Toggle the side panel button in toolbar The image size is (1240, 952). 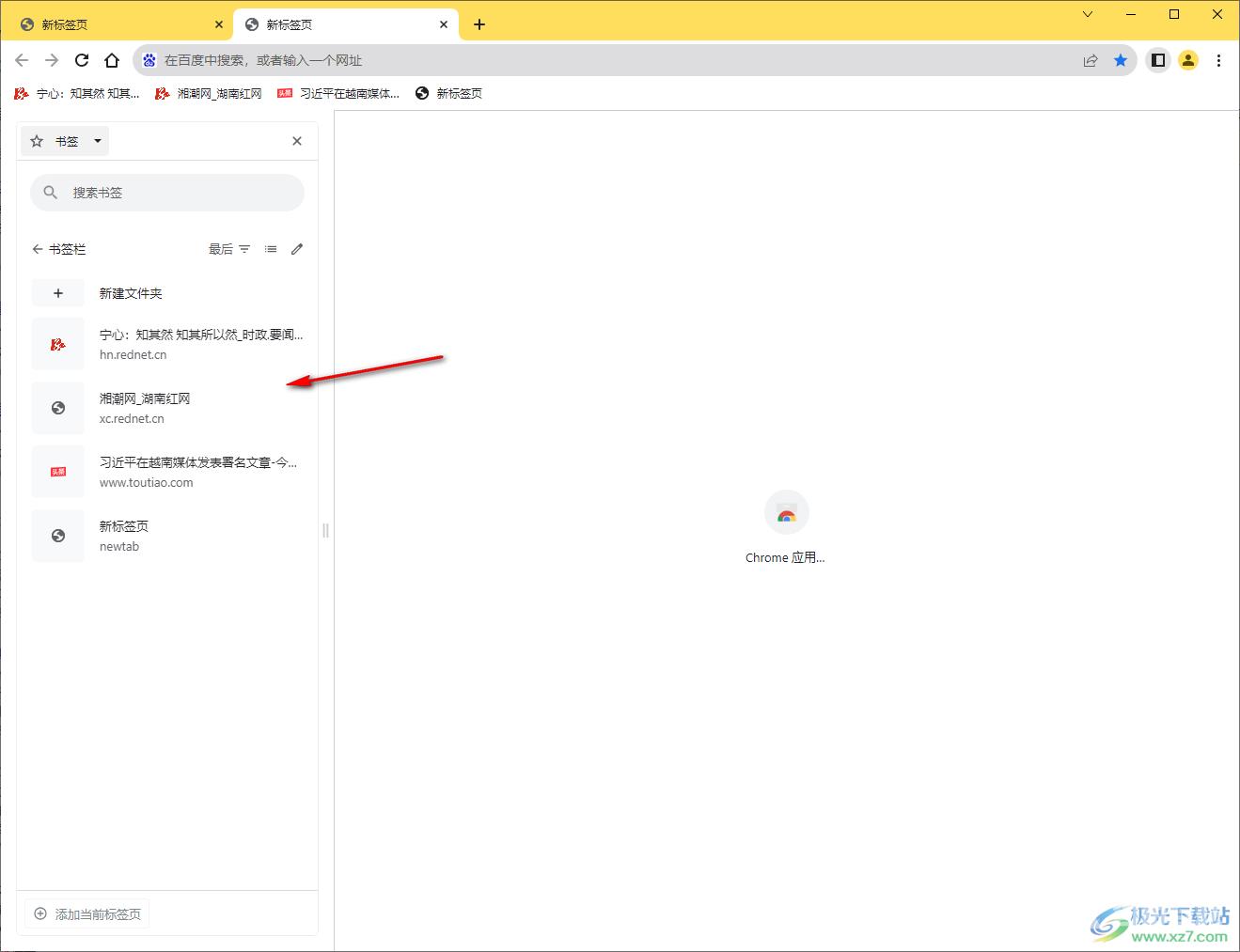coord(1158,60)
